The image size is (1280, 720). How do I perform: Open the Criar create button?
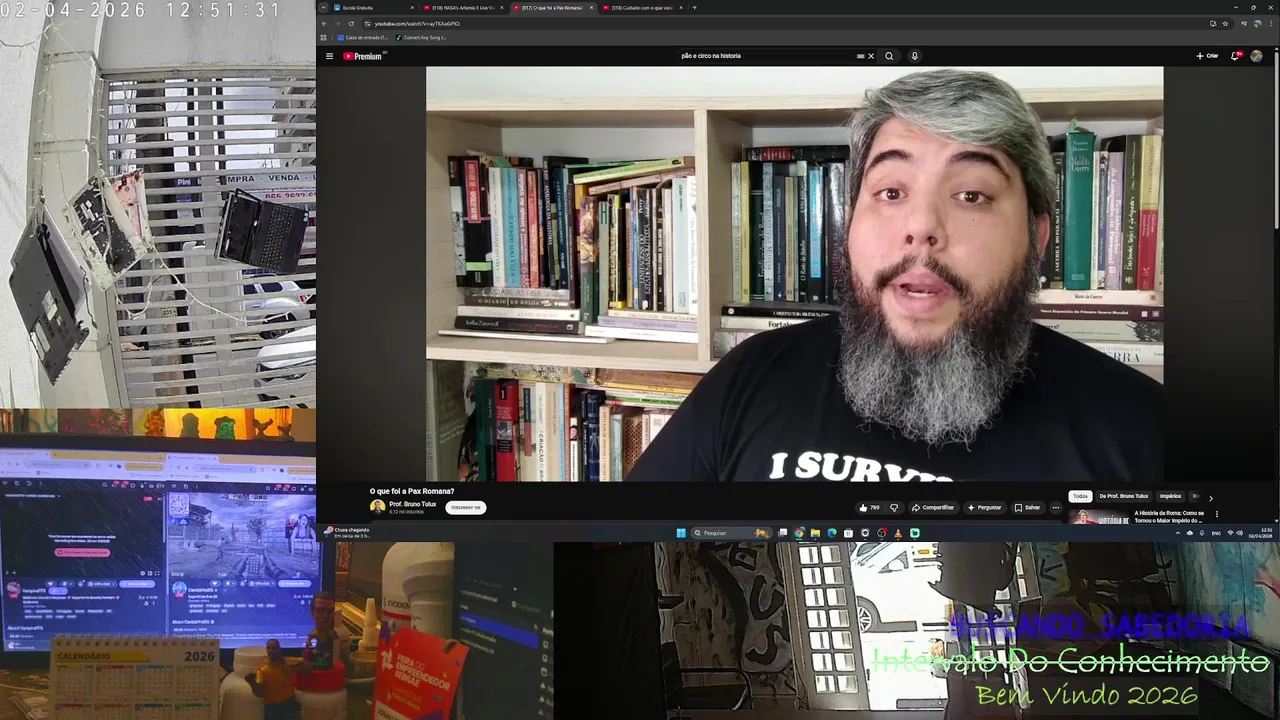tap(1207, 56)
